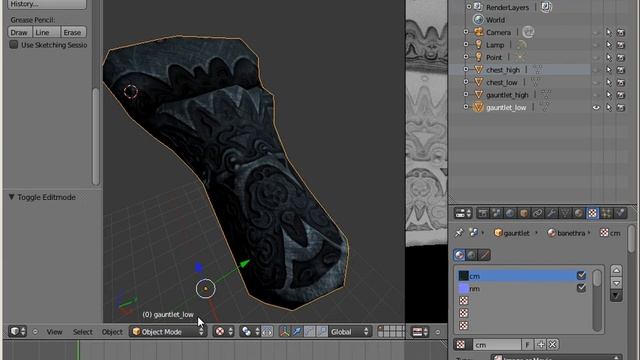Click the rotate manipulator icon in header
Image resolution: width=640 pixels, height=360 pixels.
(310, 332)
